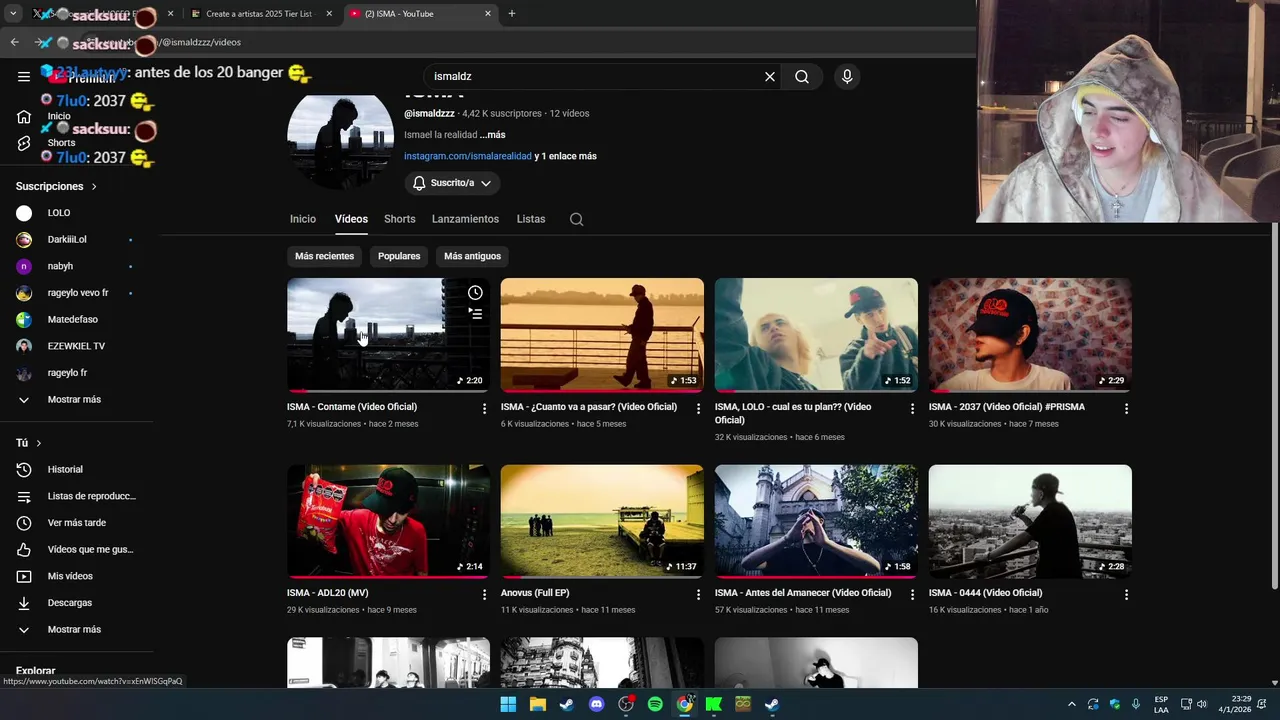Play the ISMA - 2037 video thumbnail

tap(1030, 334)
